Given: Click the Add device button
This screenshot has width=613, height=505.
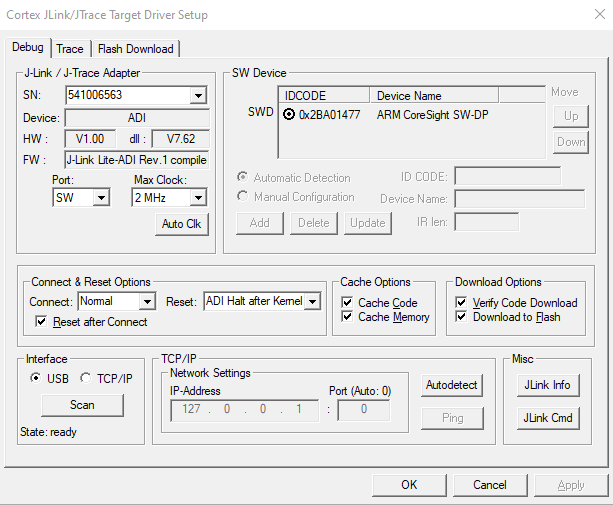Looking at the screenshot, I should 260,223.
